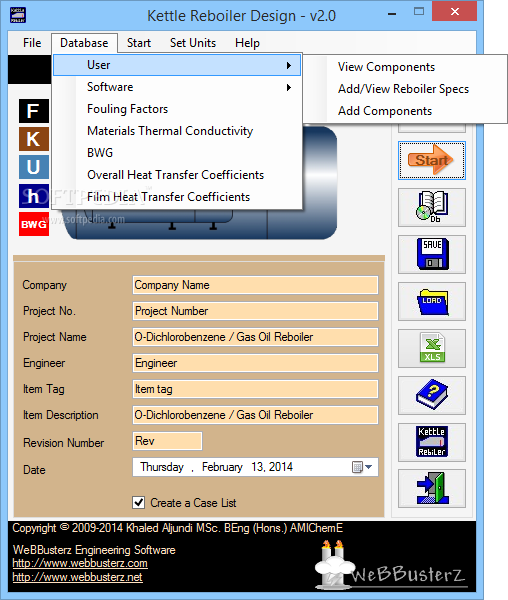
Task: Click the Kettle Reboiler about icon
Action: coord(432,442)
